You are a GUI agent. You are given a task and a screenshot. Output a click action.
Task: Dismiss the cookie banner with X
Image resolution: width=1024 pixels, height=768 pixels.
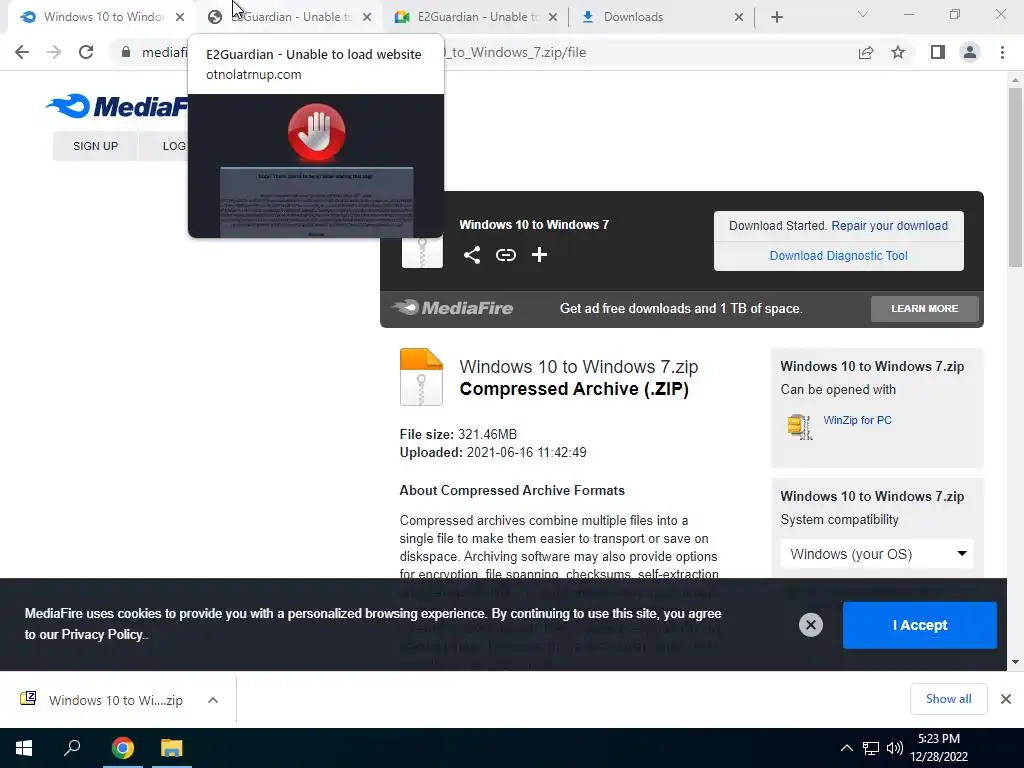[x=810, y=625]
